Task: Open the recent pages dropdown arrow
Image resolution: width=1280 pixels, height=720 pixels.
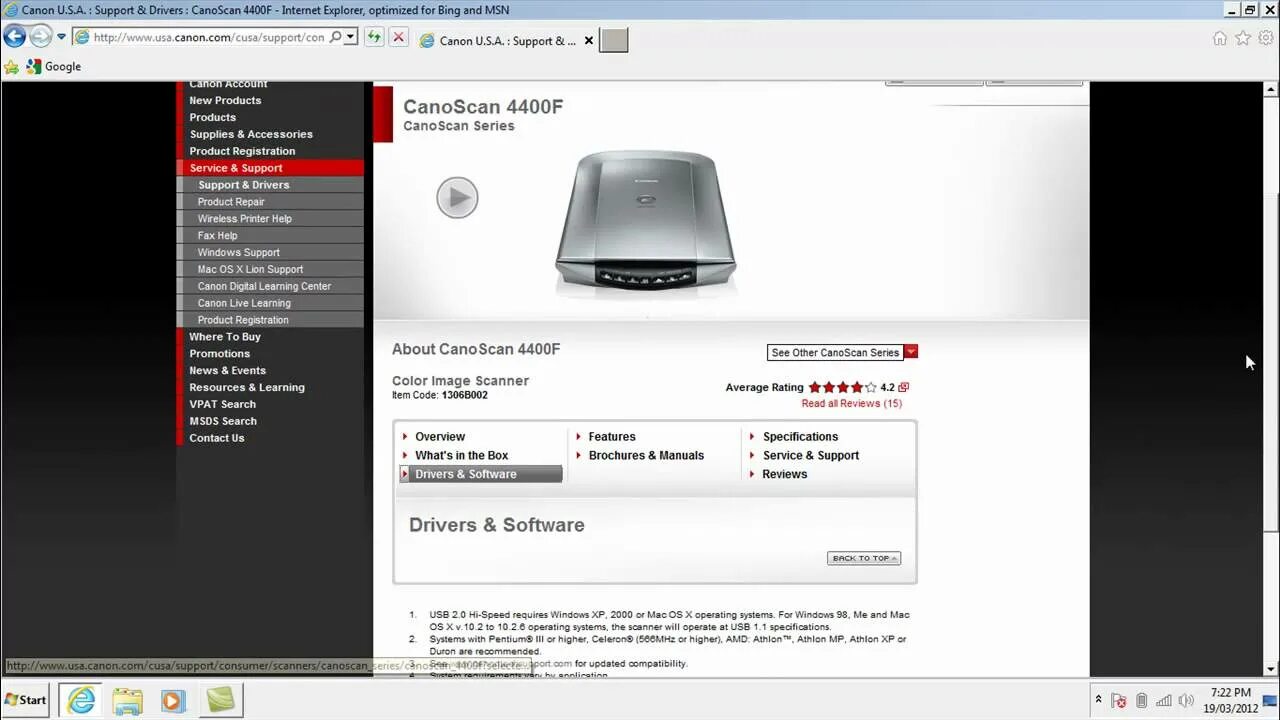Action: pos(61,37)
